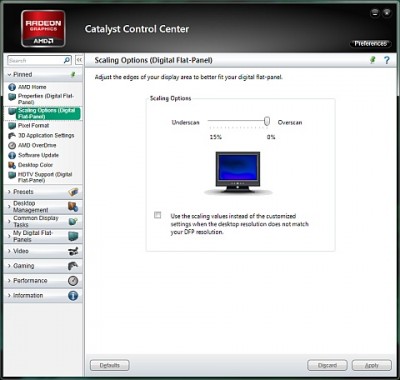Open 3D Application Settings page
Viewport: 400px width, 380px height.
46,136
